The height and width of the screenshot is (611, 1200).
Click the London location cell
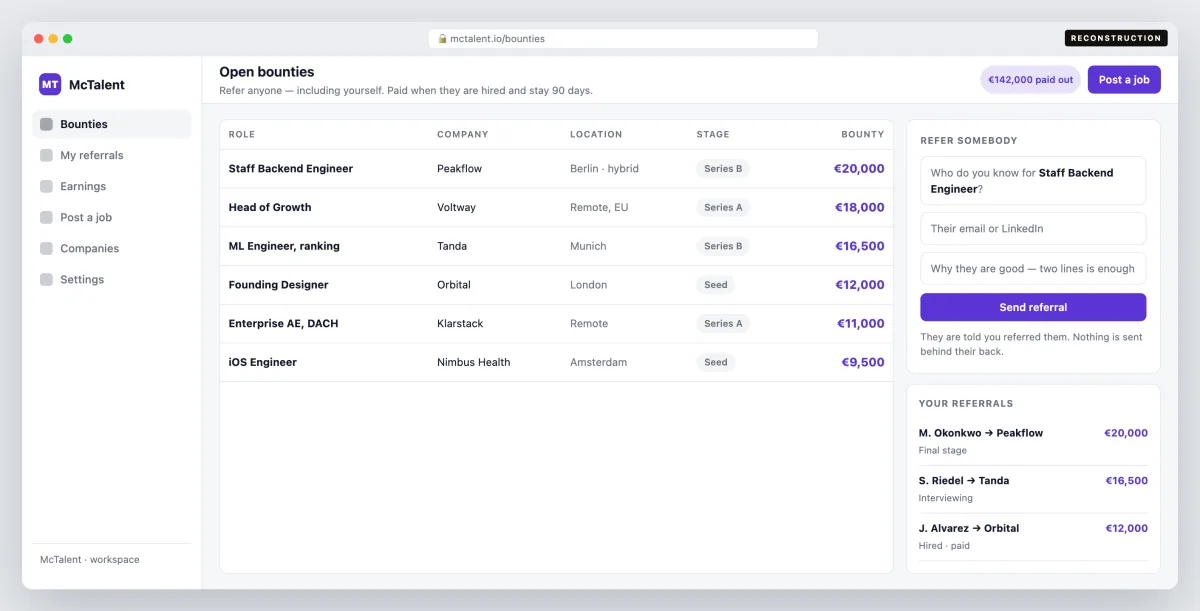(x=589, y=285)
